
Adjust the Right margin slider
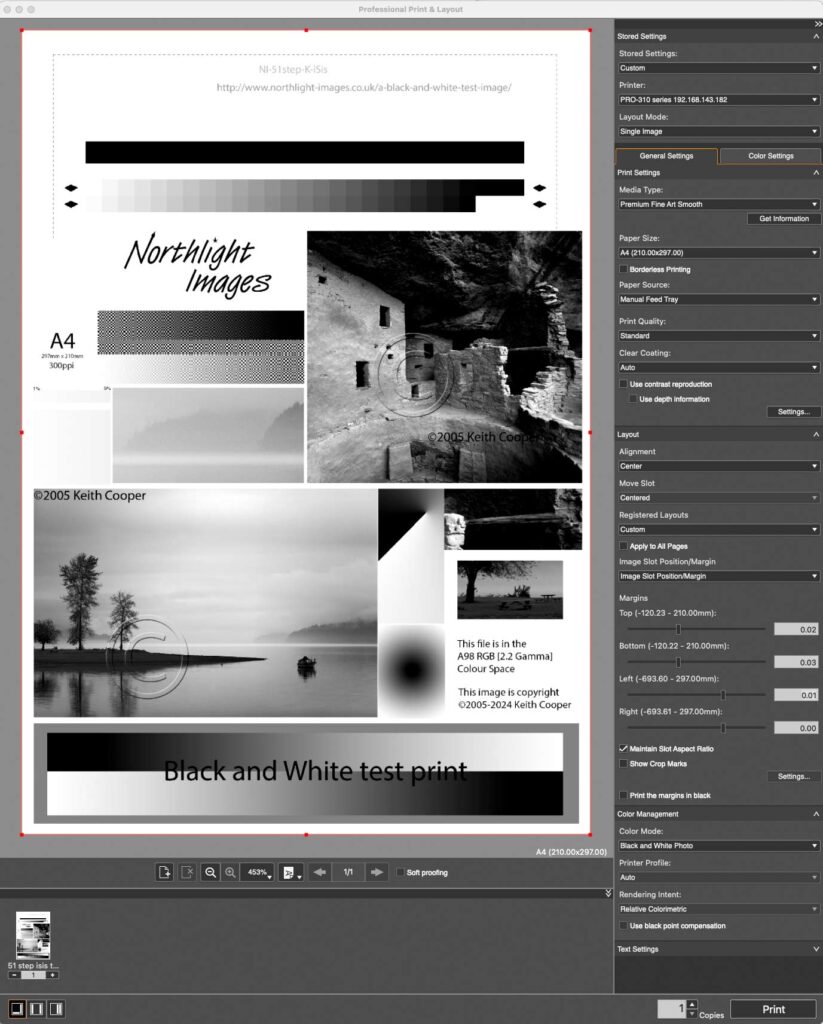point(723,728)
